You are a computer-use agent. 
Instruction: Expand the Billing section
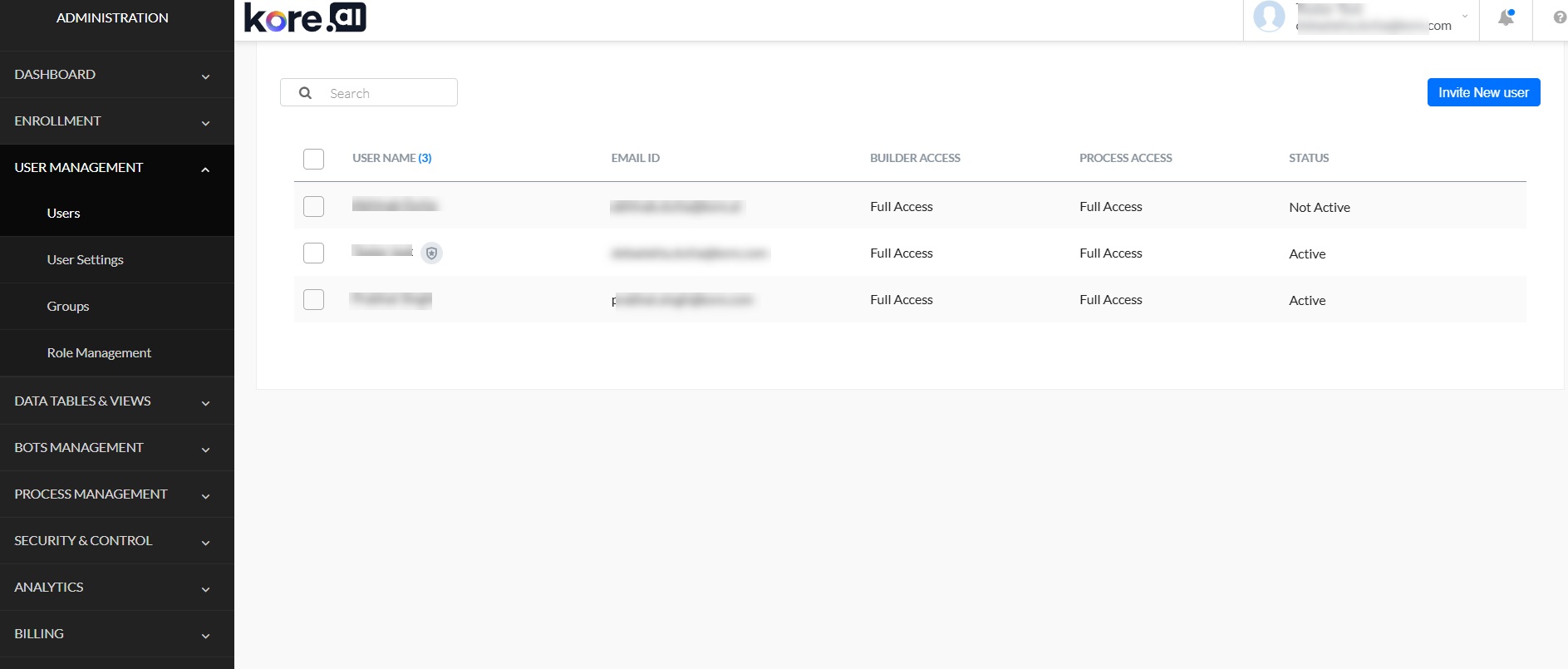116,634
